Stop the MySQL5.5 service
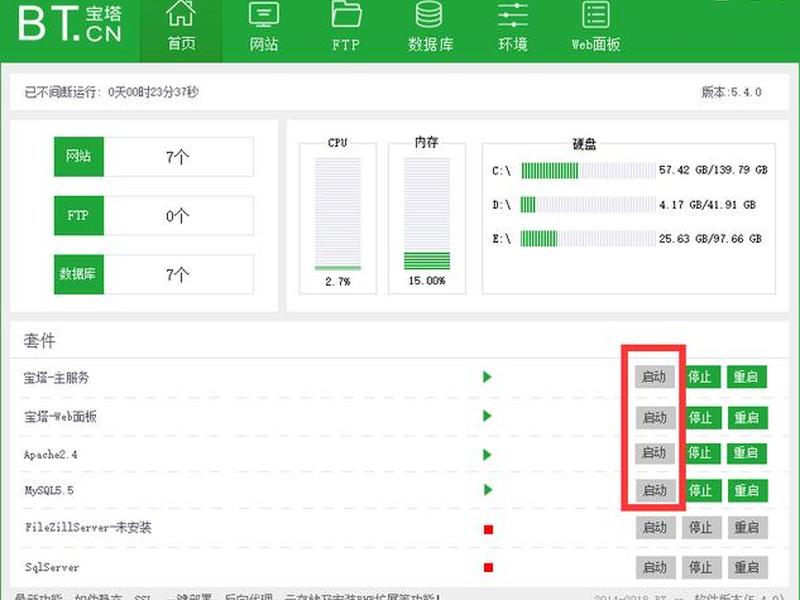The height and width of the screenshot is (600, 800). pyautogui.click(x=702, y=490)
